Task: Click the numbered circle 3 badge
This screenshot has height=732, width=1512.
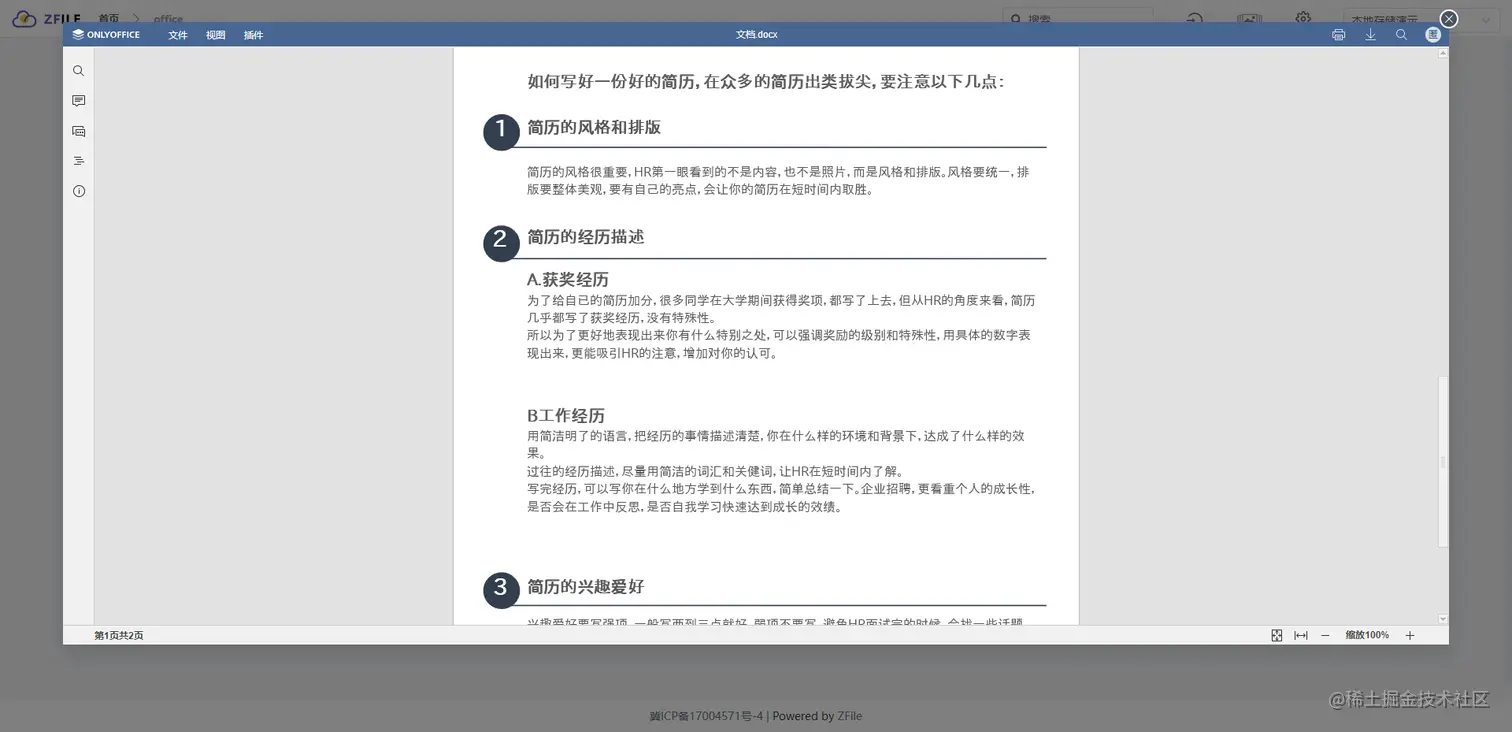Action: coord(501,590)
